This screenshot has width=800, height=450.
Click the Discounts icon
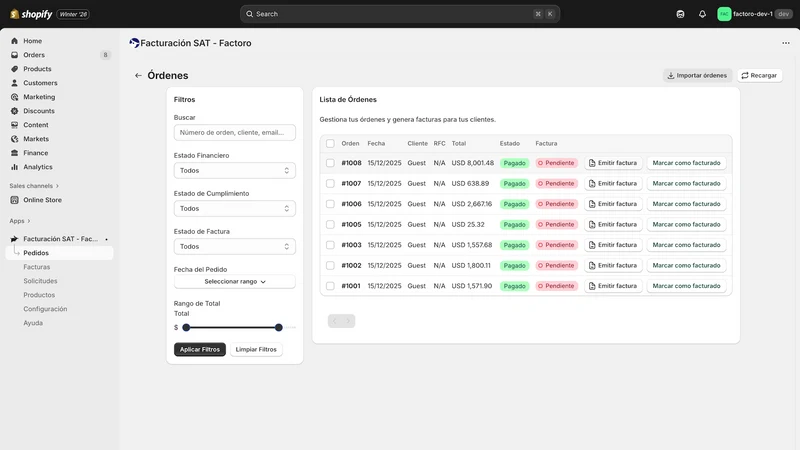click(14, 111)
